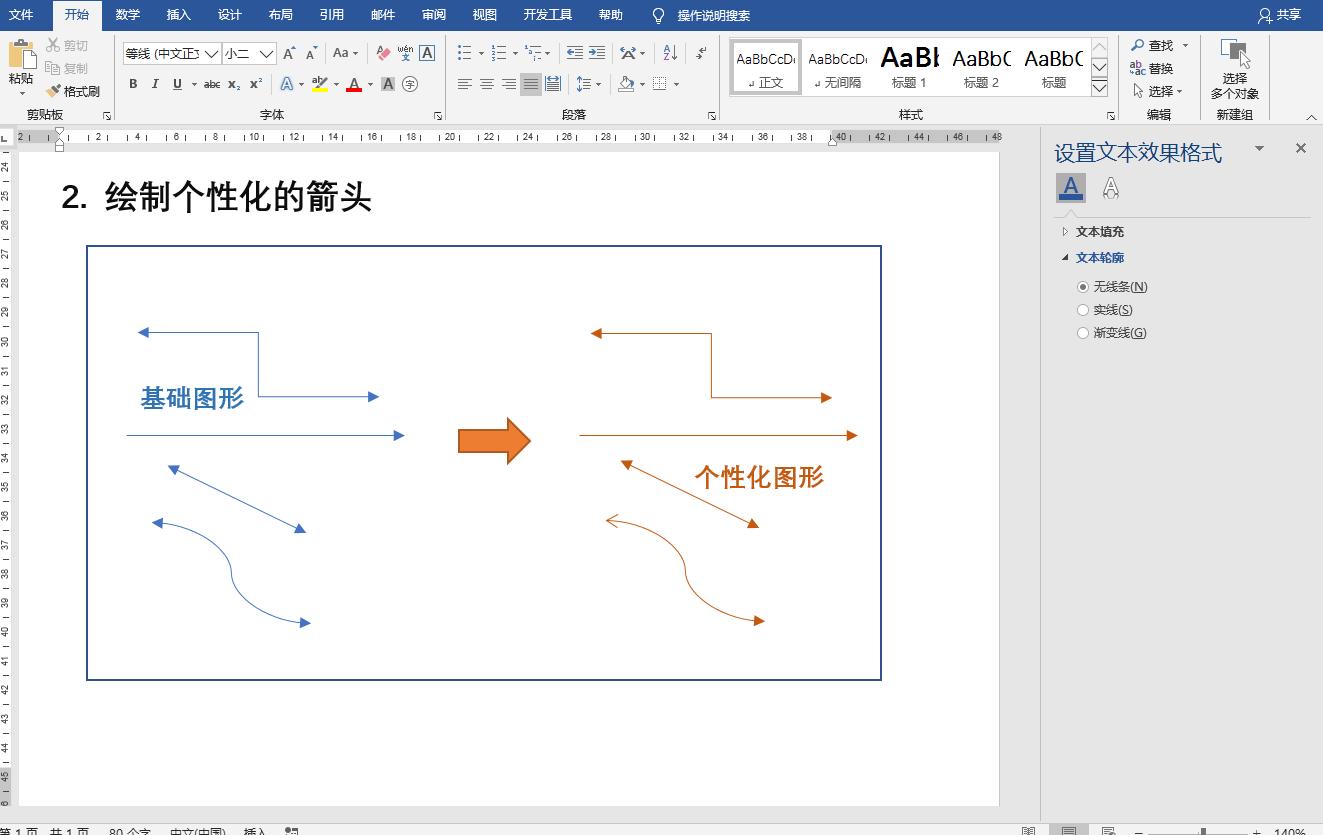1323x835 pixels.
Task: Click the subscript icon
Action: [235, 84]
